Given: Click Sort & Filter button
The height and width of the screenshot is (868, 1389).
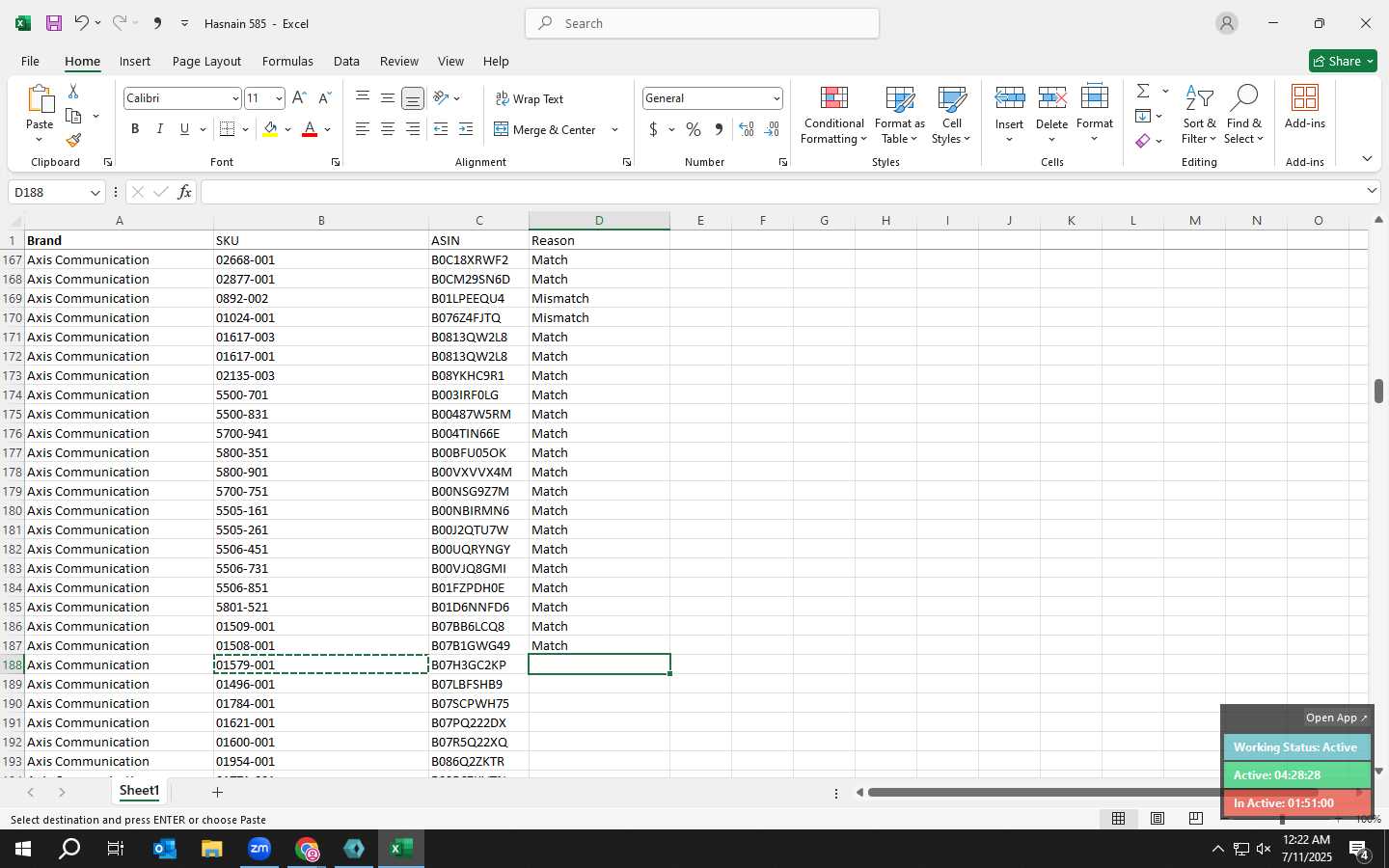Looking at the screenshot, I should click(x=1199, y=116).
